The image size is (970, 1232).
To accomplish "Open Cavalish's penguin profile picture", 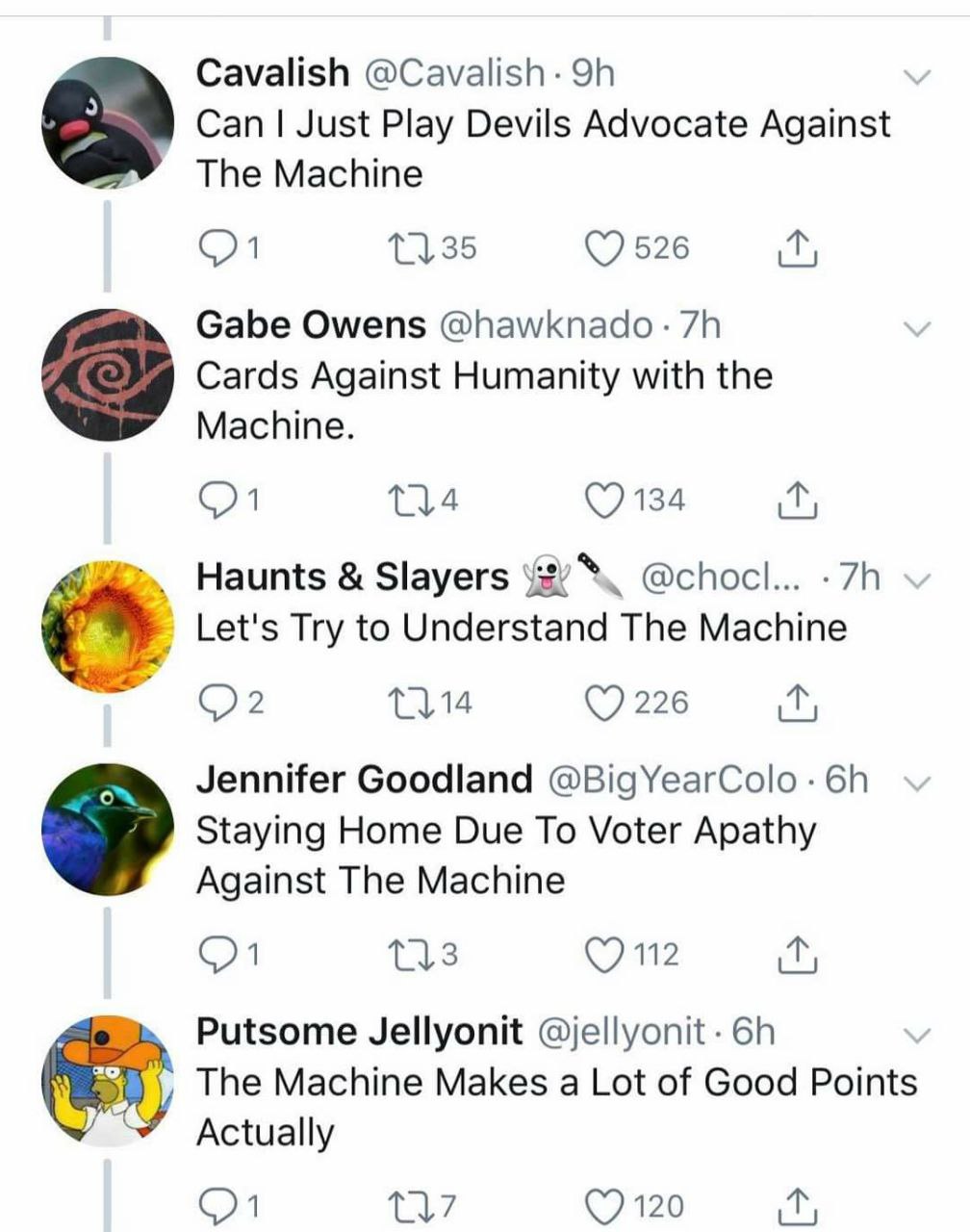I will (x=108, y=122).
